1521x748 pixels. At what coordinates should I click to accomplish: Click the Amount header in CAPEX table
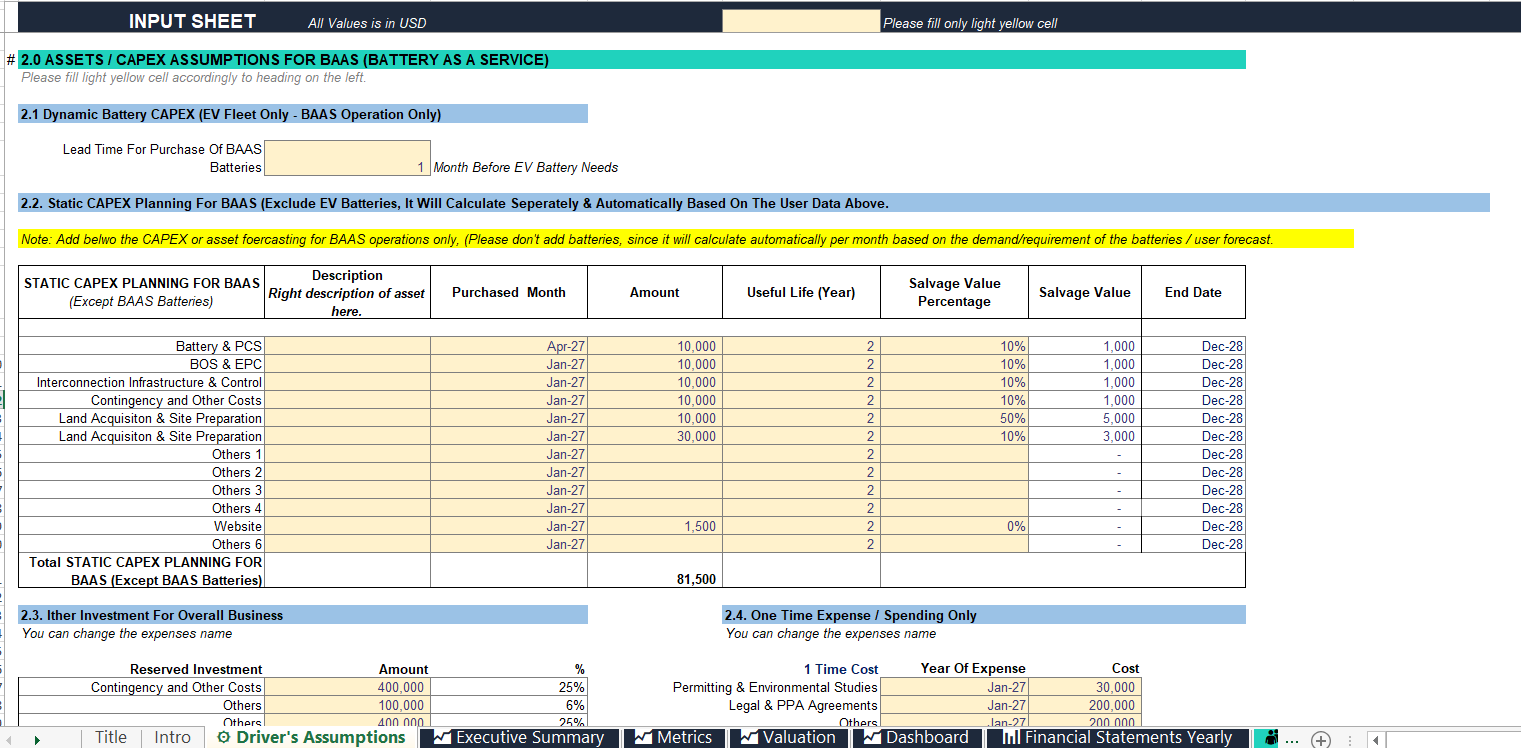pos(655,292)
